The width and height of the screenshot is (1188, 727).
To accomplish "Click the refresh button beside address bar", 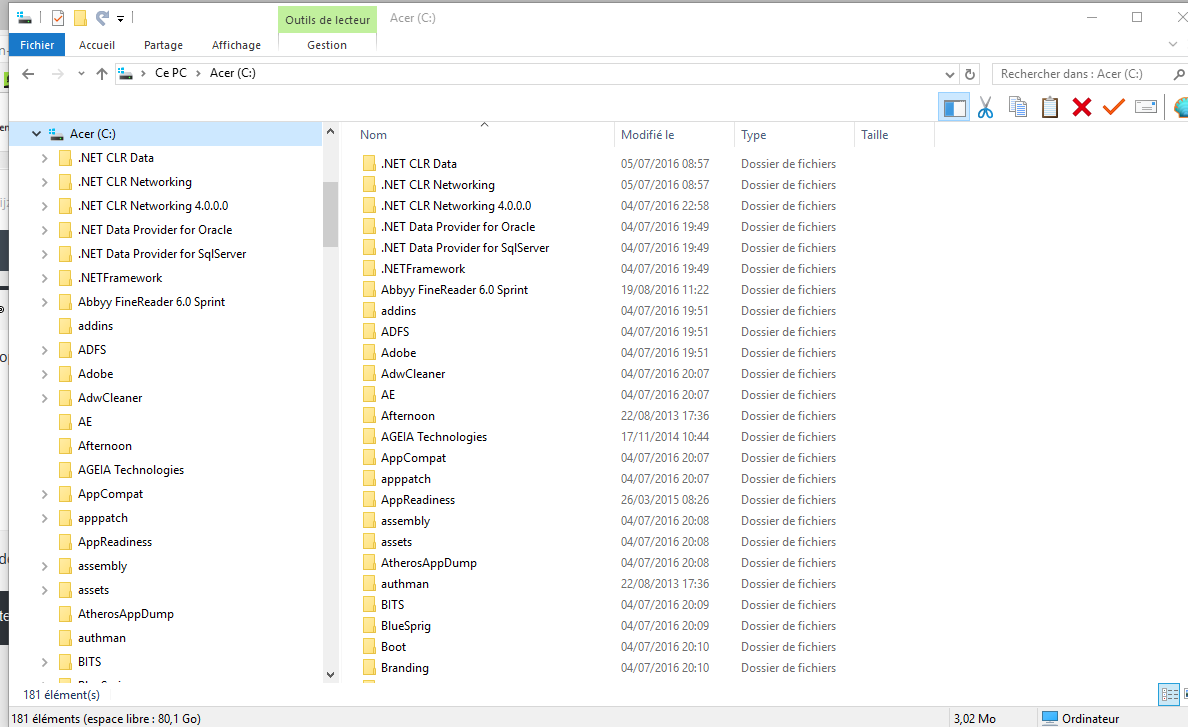I will tap(970, 74).
